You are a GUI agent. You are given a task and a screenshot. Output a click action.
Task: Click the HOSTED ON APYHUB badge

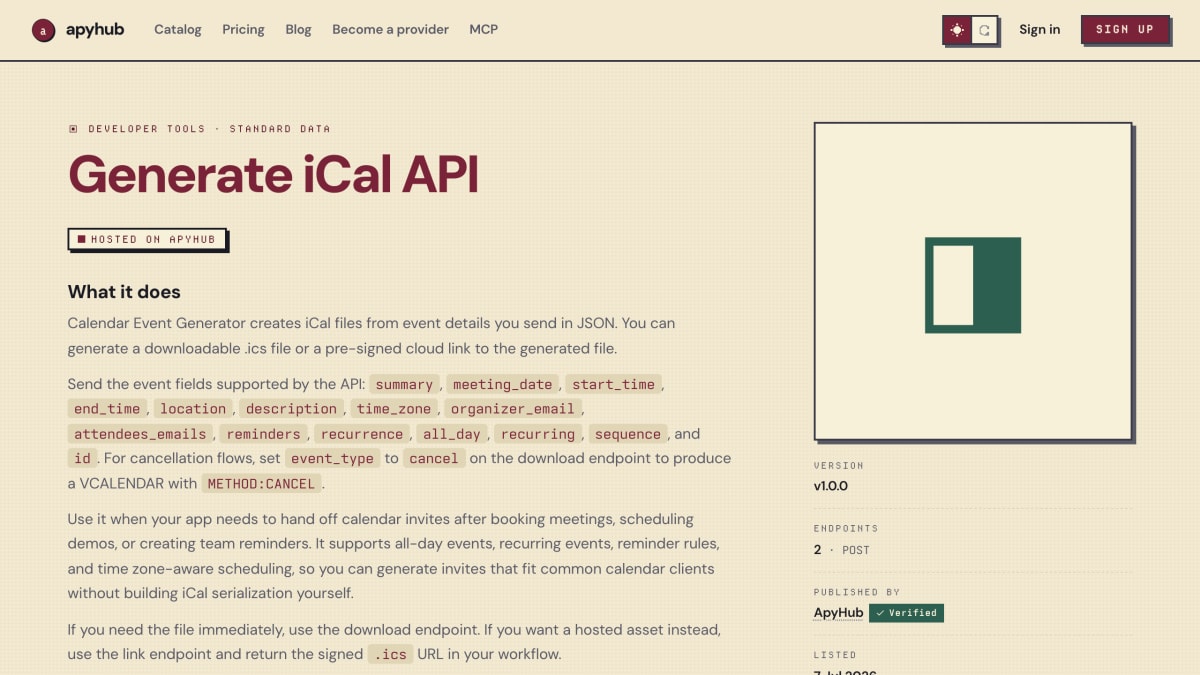147,239
